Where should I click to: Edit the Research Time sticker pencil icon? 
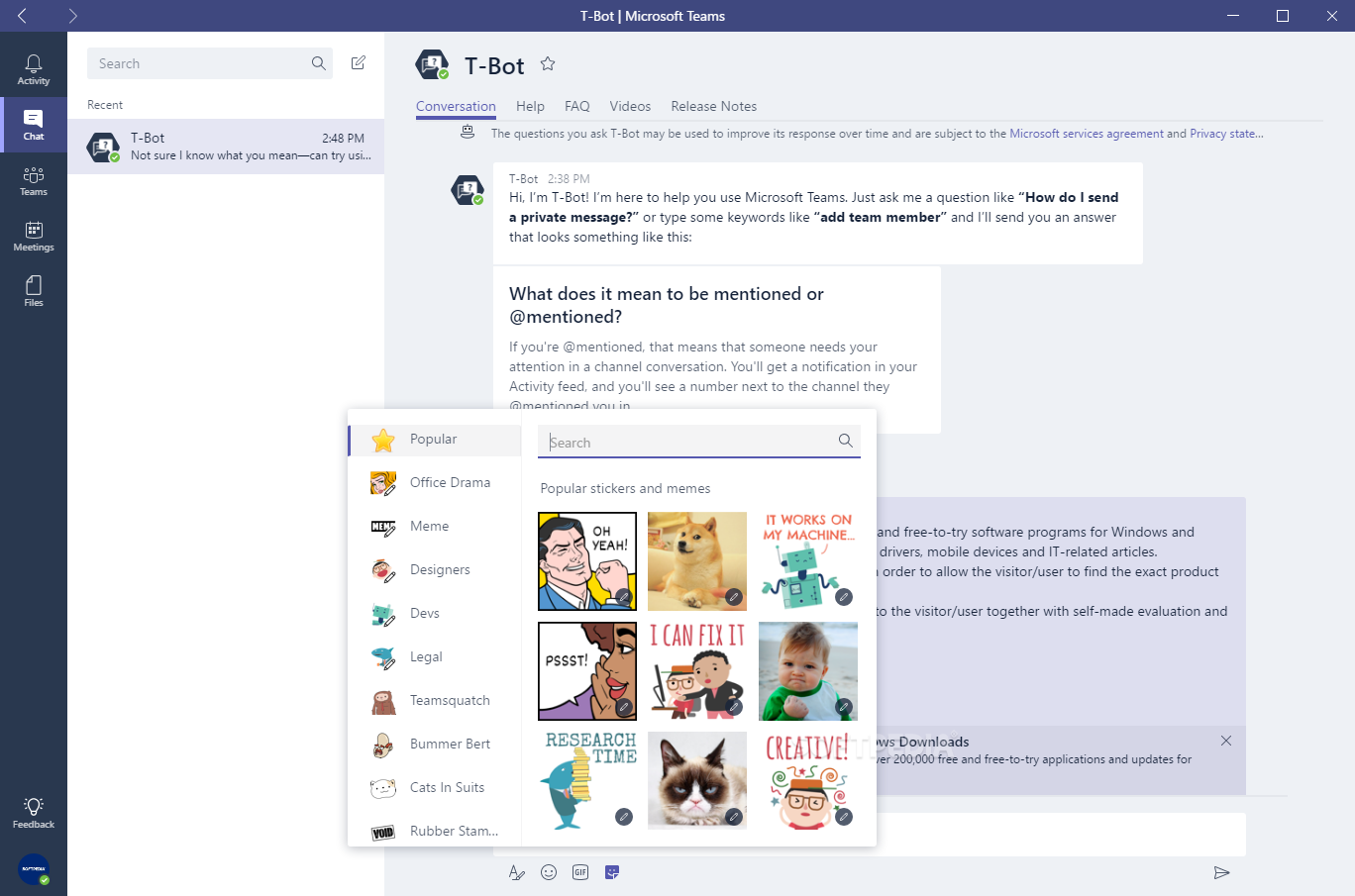tap(623, 817)
